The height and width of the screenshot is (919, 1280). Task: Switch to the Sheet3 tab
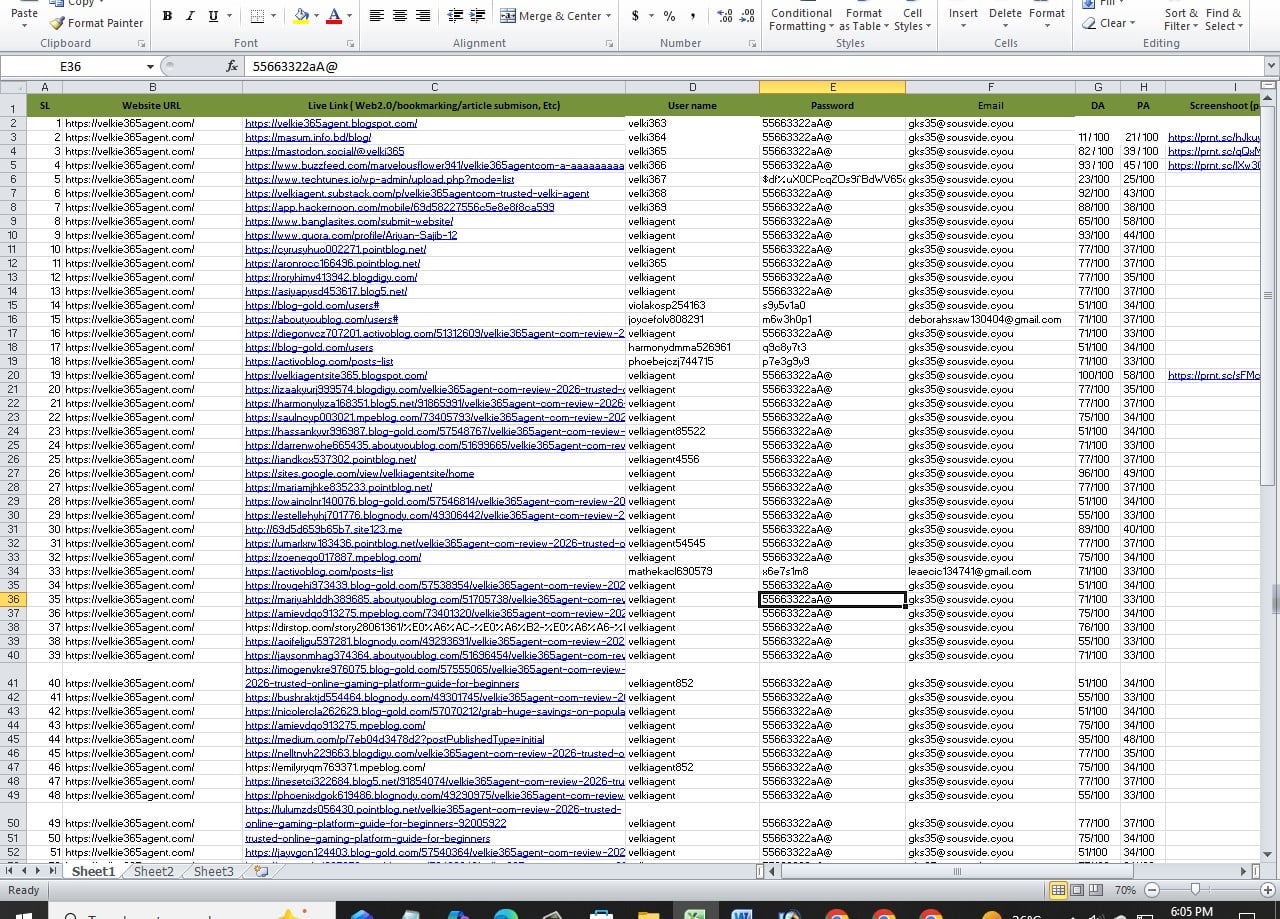[211, 871]
